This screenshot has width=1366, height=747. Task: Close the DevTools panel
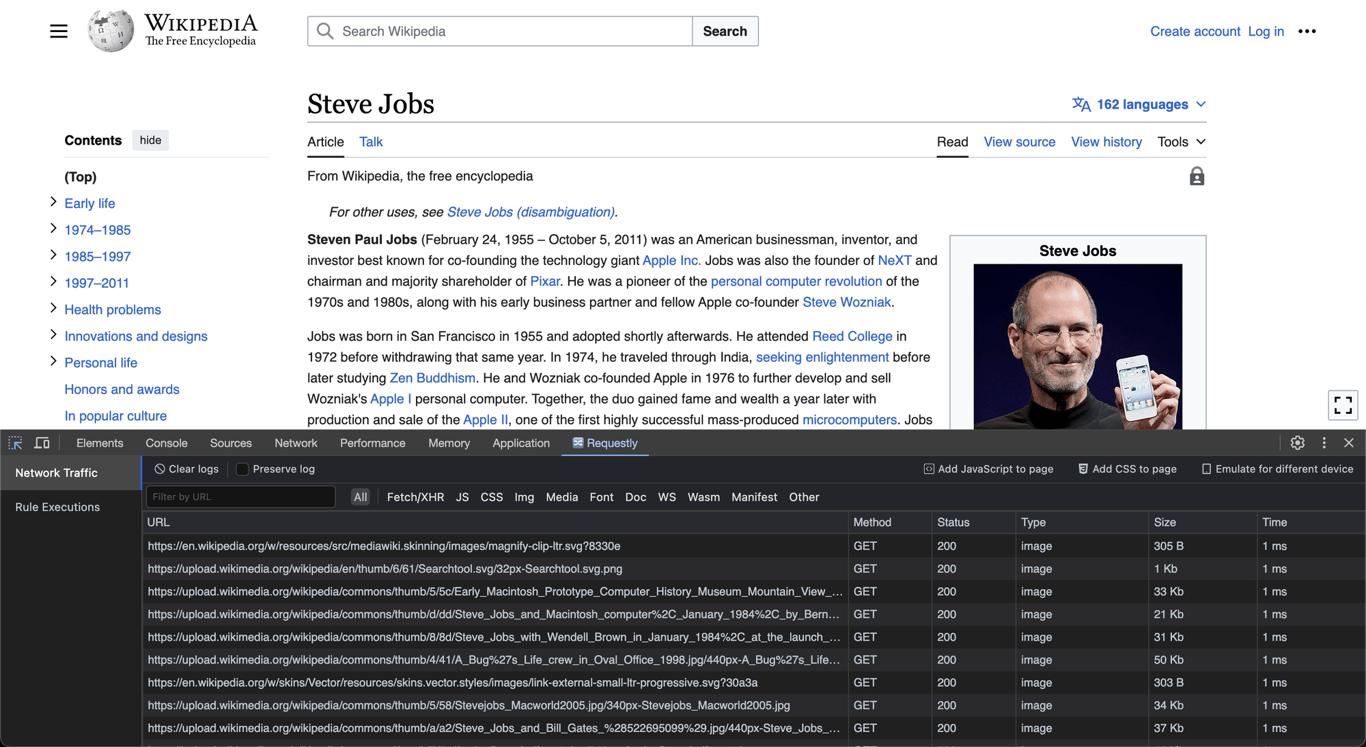pos(1349,443)
